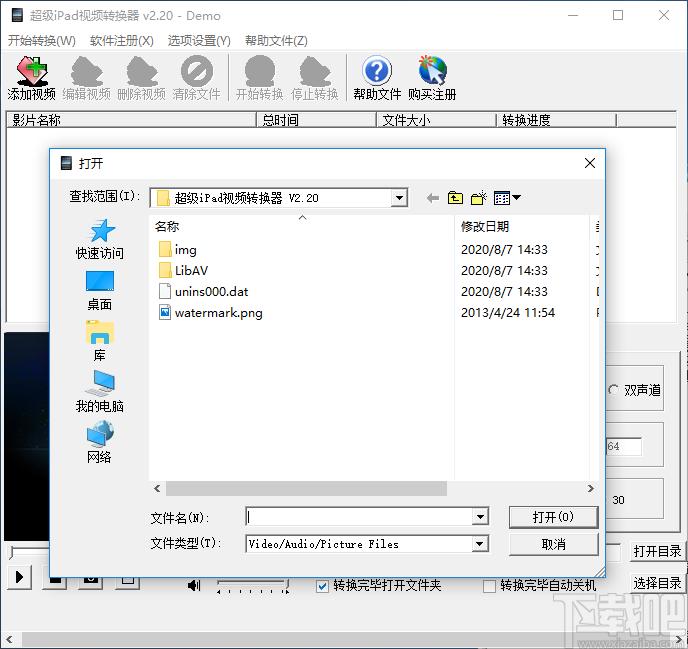Click the 文件名 input field

point(359,517)
